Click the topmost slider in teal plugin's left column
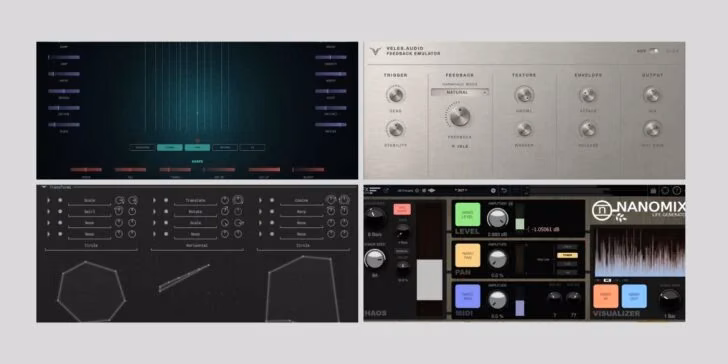 point(64,57)
